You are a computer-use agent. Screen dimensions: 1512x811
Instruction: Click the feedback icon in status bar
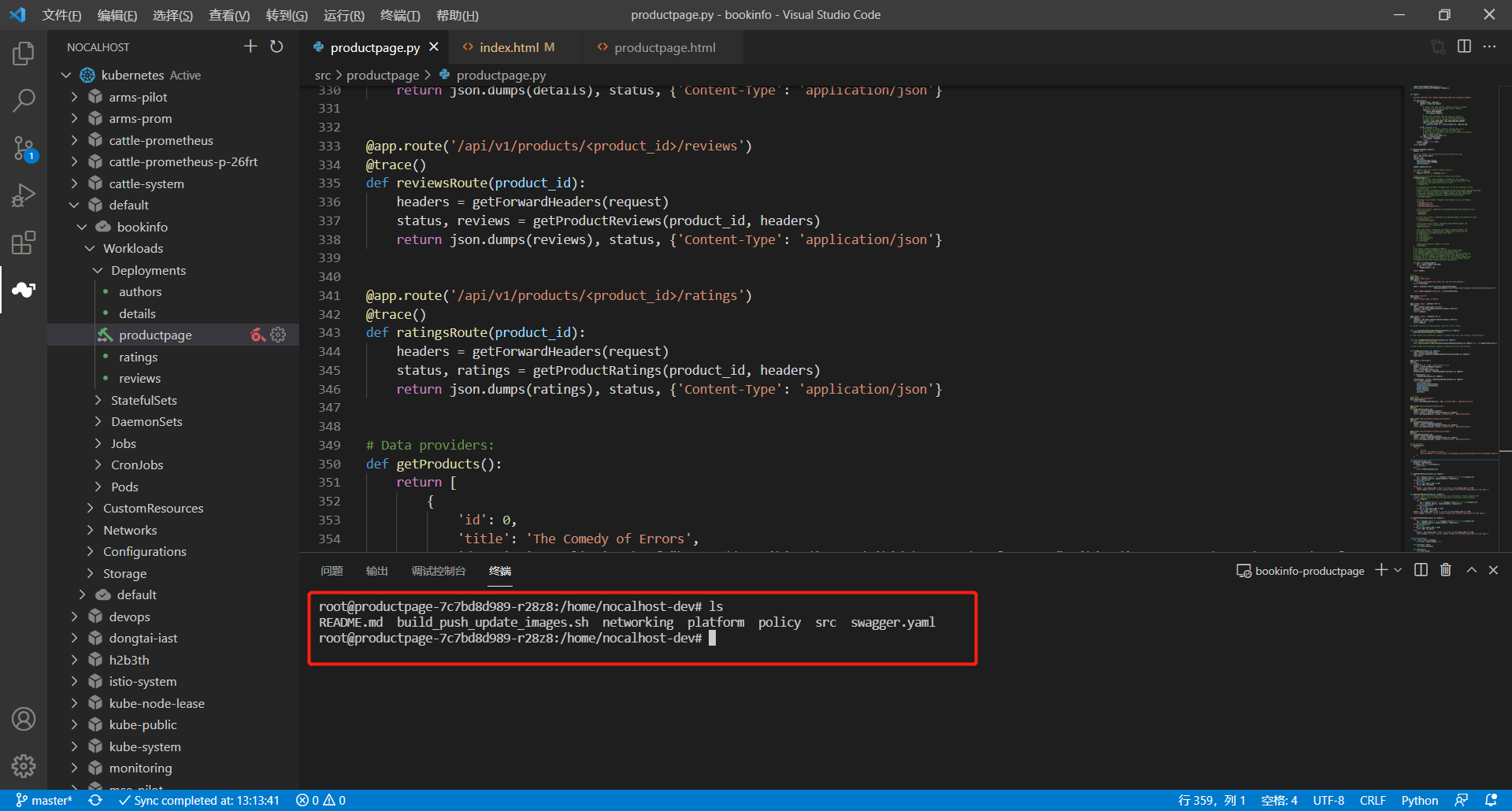pyautogui.click(x=1462, y=800)
